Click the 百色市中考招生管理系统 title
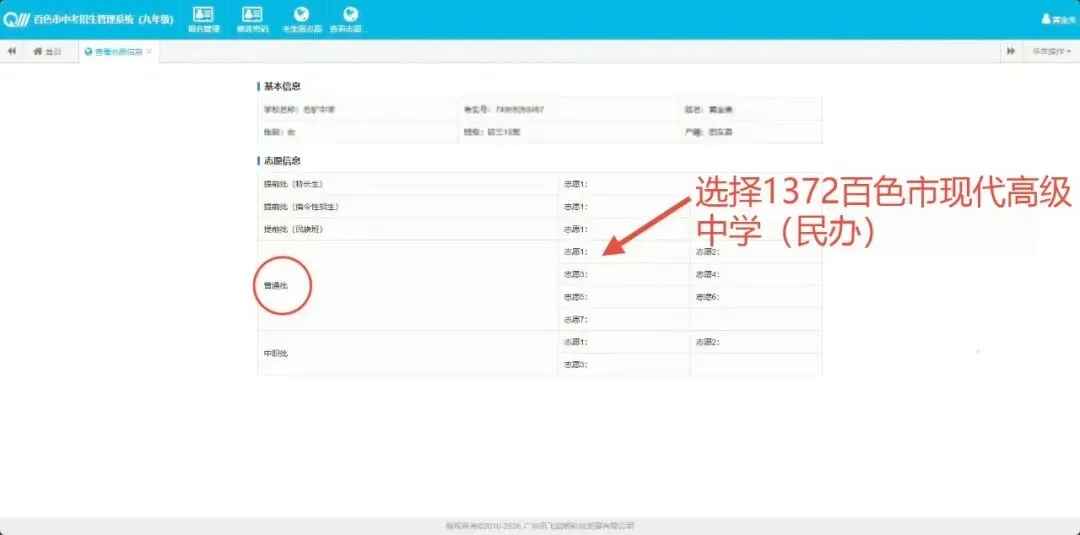This screenshot has height=535, width=1080. tap(103, 19)
